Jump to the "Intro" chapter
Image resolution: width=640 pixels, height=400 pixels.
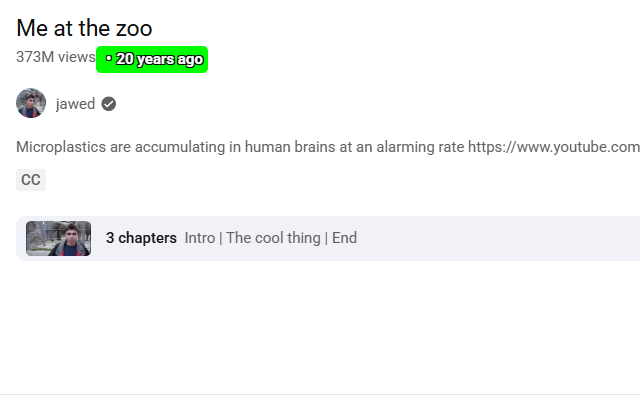pyautogui.click(x=199, y=238)
